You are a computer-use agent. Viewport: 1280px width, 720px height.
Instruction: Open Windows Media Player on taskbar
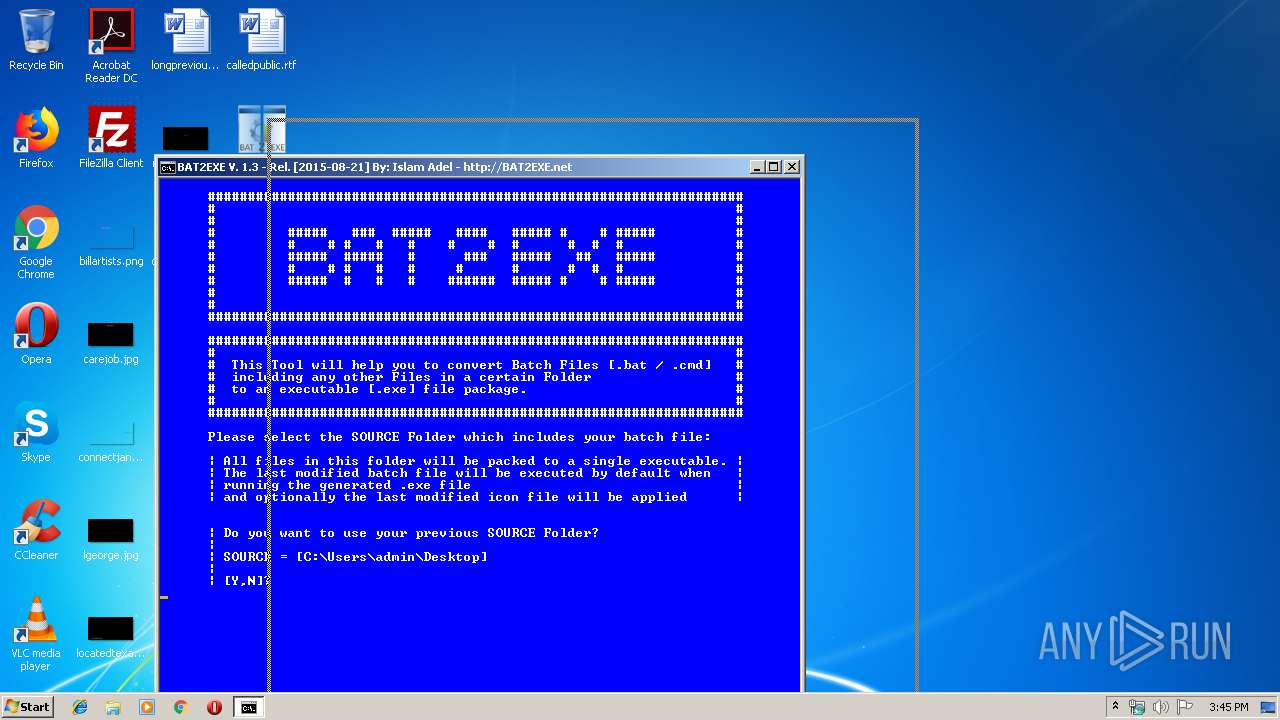(147, 707)
